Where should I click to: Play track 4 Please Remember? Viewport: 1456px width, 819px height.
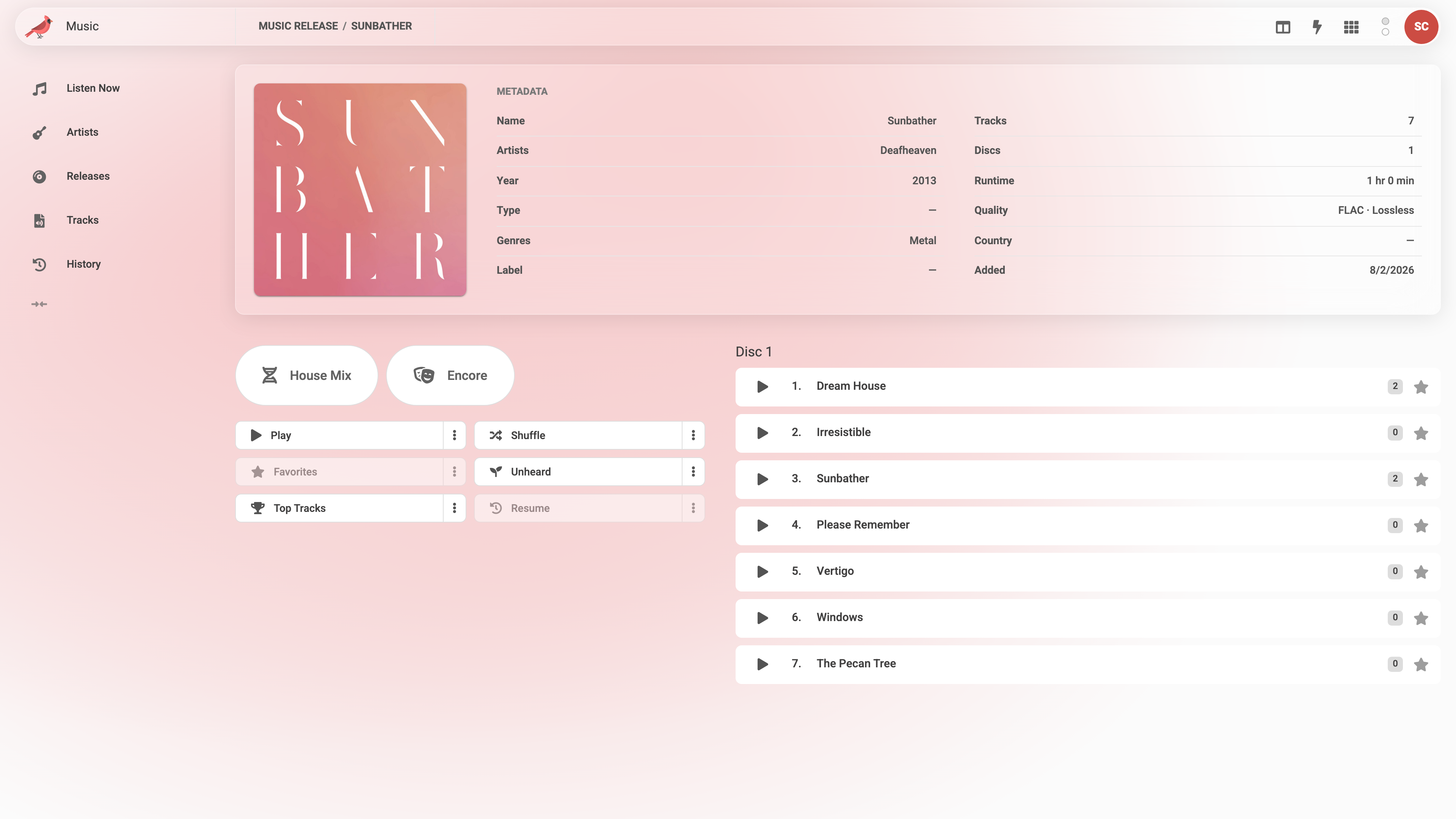[x=763, y=526]
